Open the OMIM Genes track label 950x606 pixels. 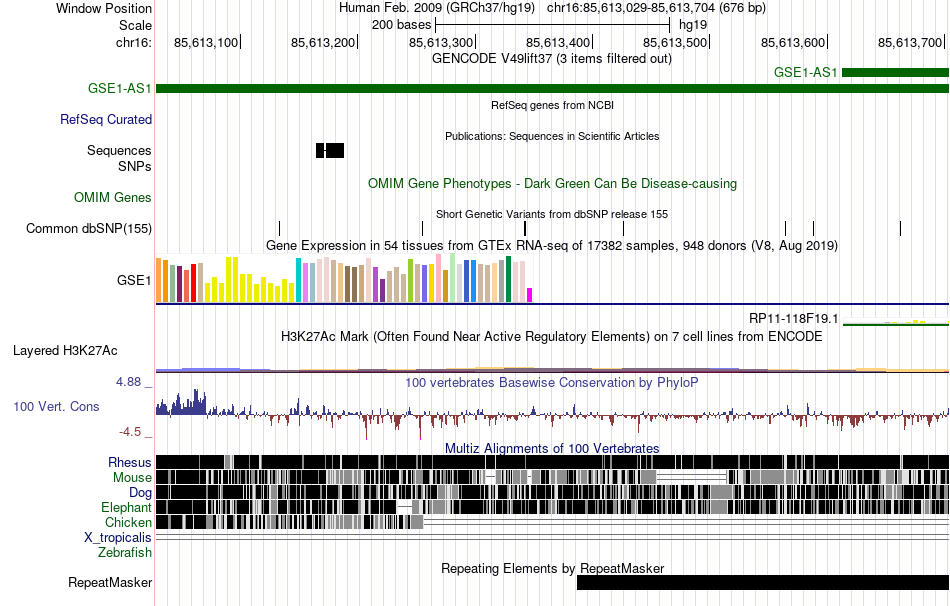(113, 198)
